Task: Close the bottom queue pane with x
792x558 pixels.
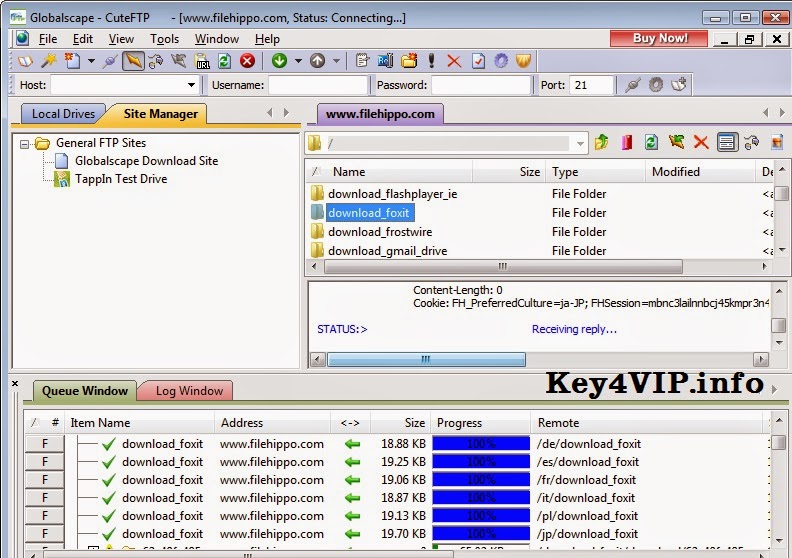Action: coord(15,384)
